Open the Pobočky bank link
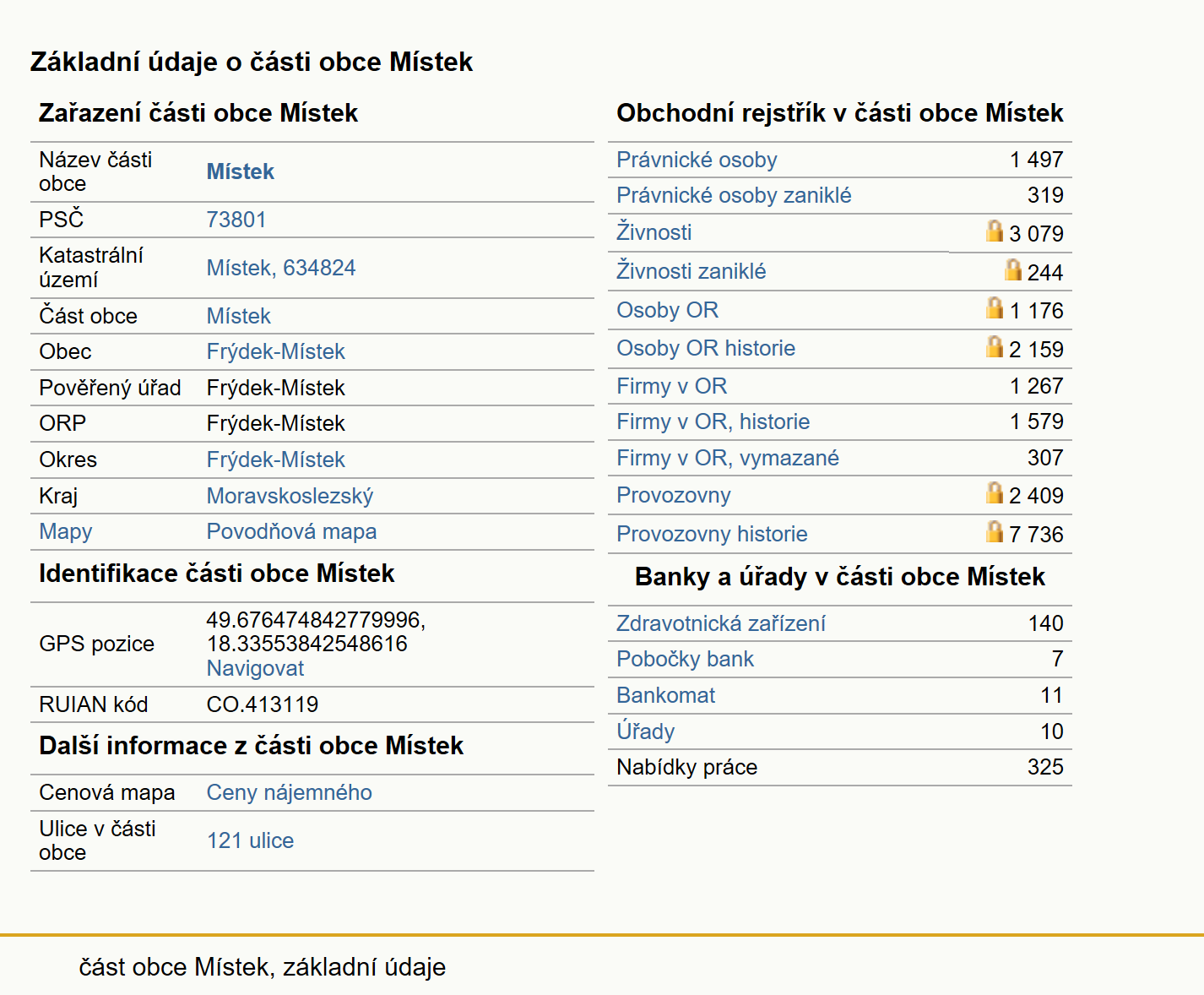Viewport: 1204px width, 995px height. (685, 659)
